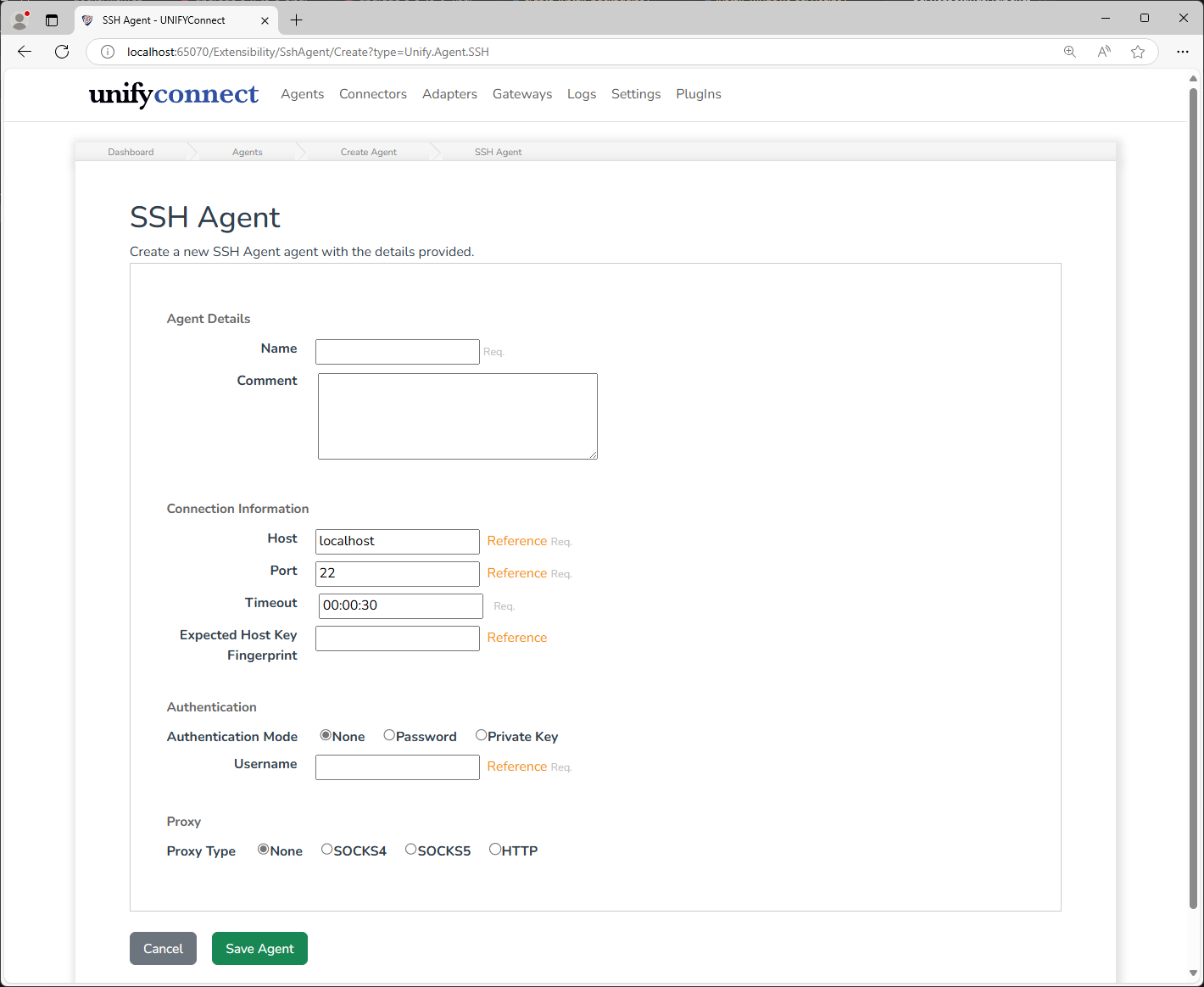Click the Authentication section label

tap(211, 707)
